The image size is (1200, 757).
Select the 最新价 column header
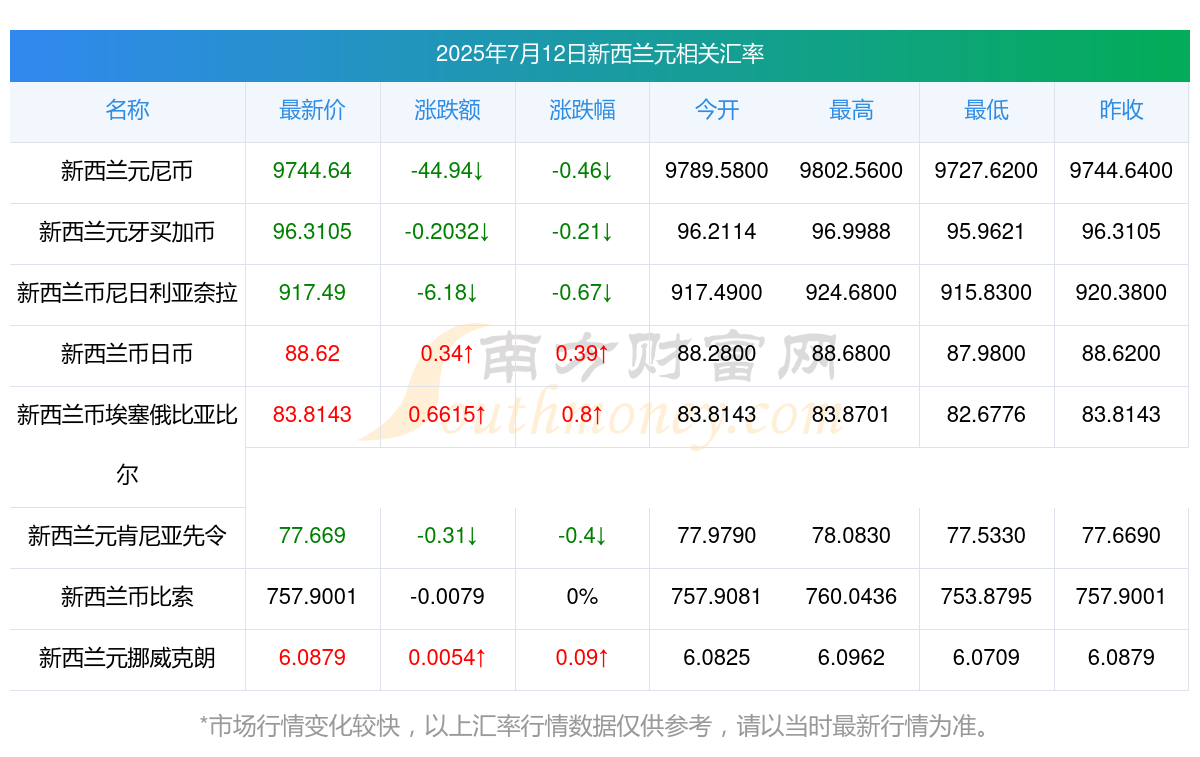[x=312, y=110]
